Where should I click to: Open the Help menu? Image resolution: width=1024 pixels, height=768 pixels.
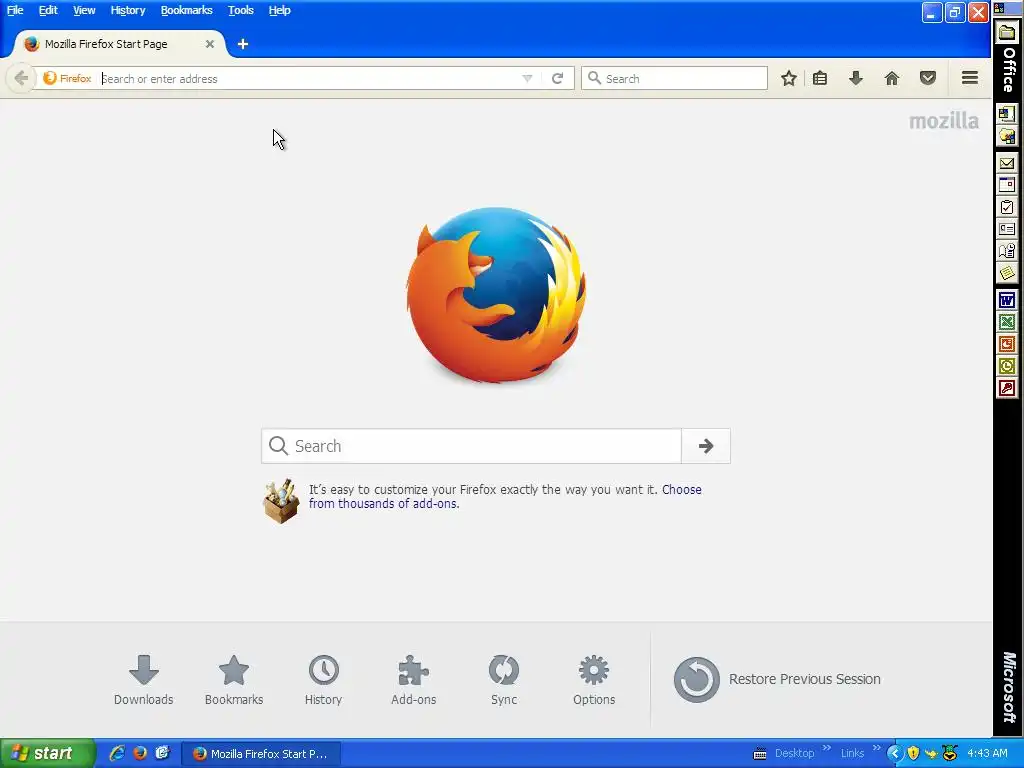click(280, 10)
